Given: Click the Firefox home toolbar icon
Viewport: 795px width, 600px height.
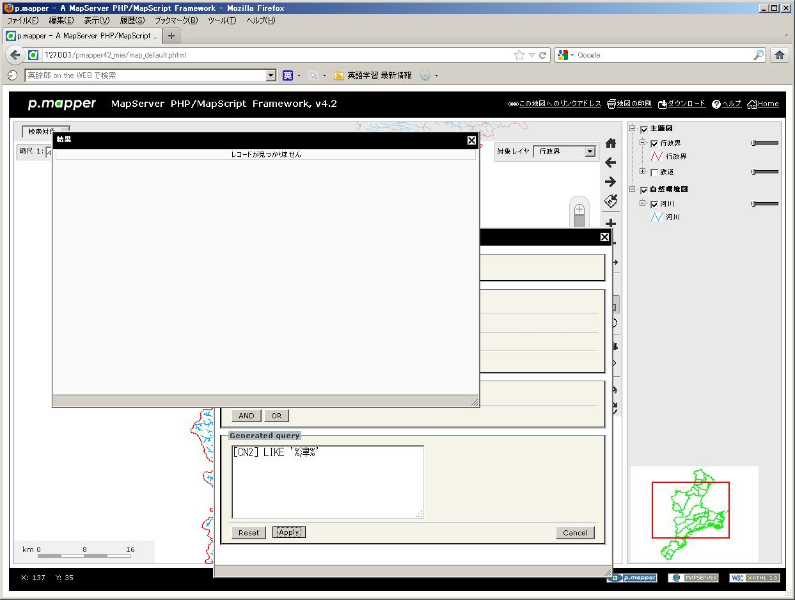Looking at the screenshot, I should click(779, 55).
